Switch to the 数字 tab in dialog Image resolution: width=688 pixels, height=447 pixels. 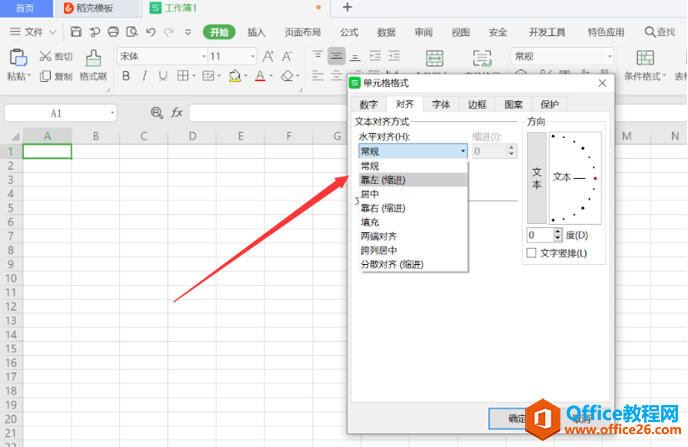pos(369,104)
